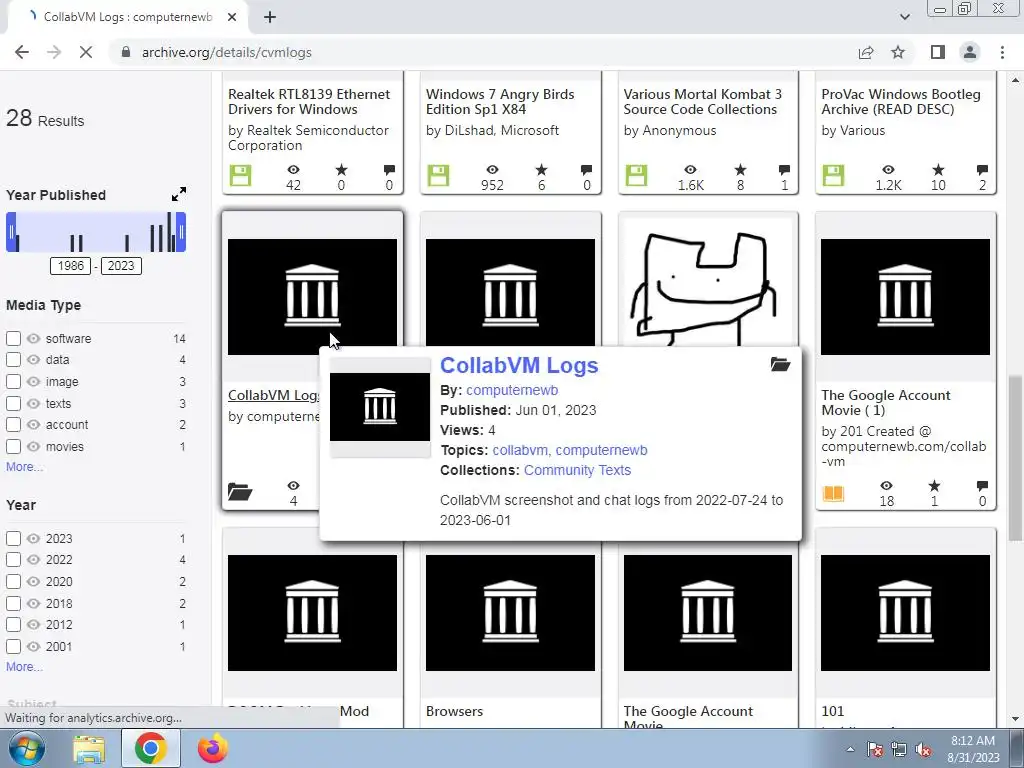Click reviews bubble on Google Account Movie (1) card

point(982,486)
